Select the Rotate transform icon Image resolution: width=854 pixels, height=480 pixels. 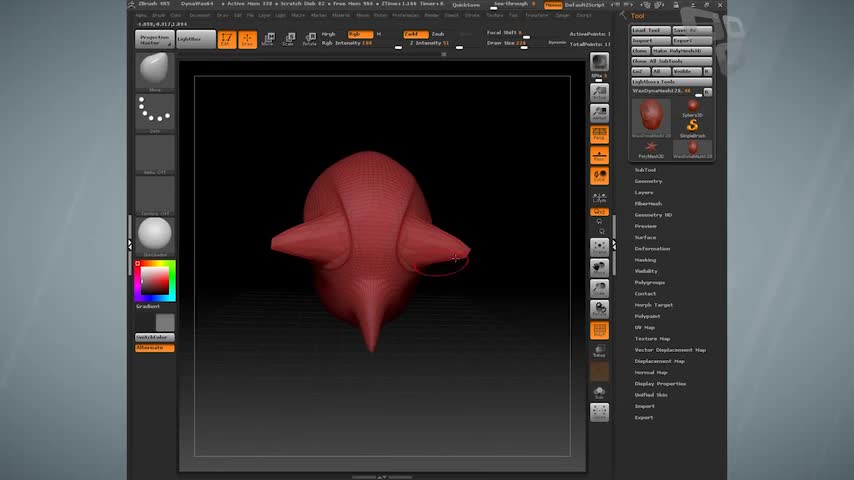click(309, 40)
